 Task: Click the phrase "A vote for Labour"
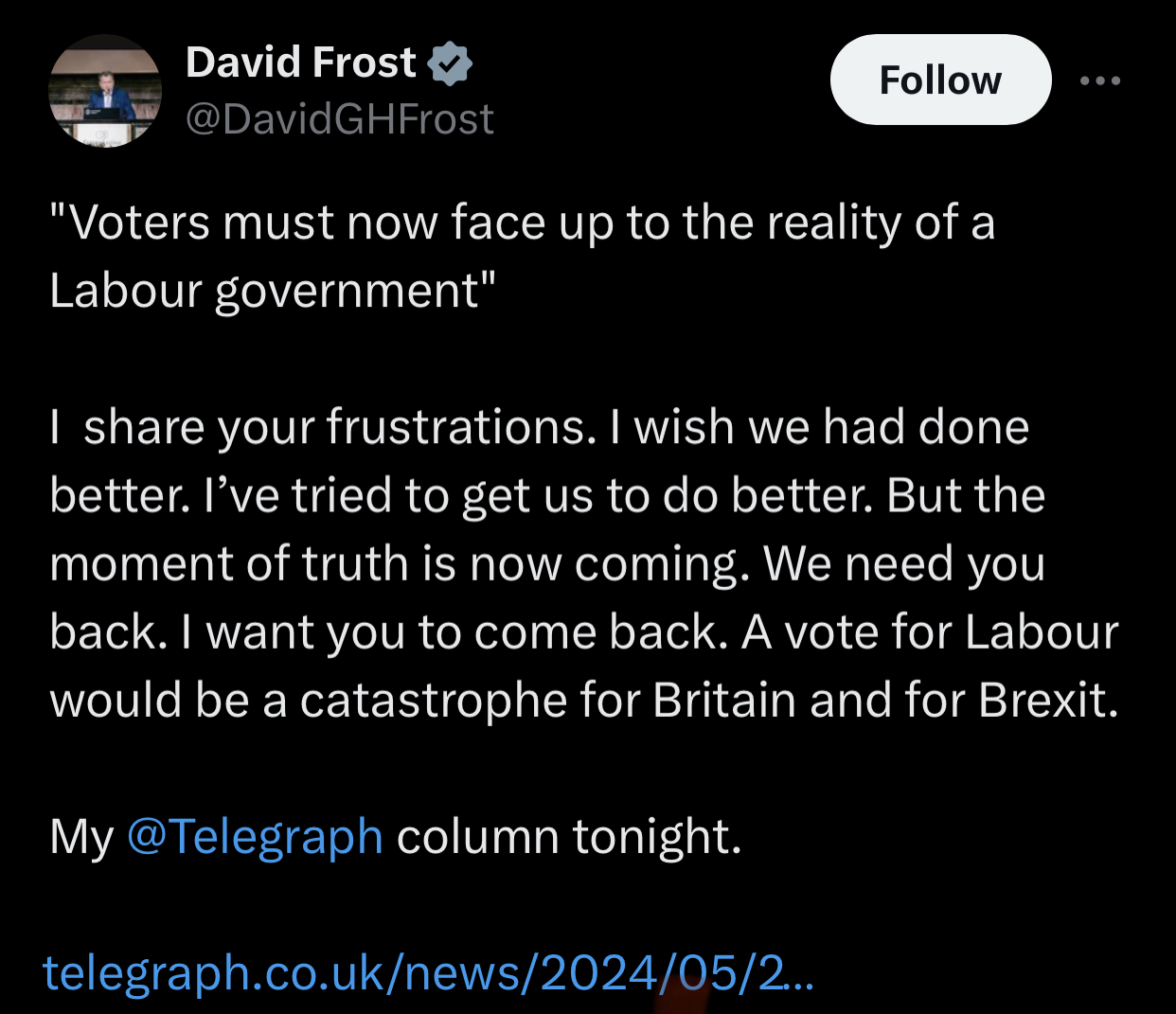(x=930, y=632)
